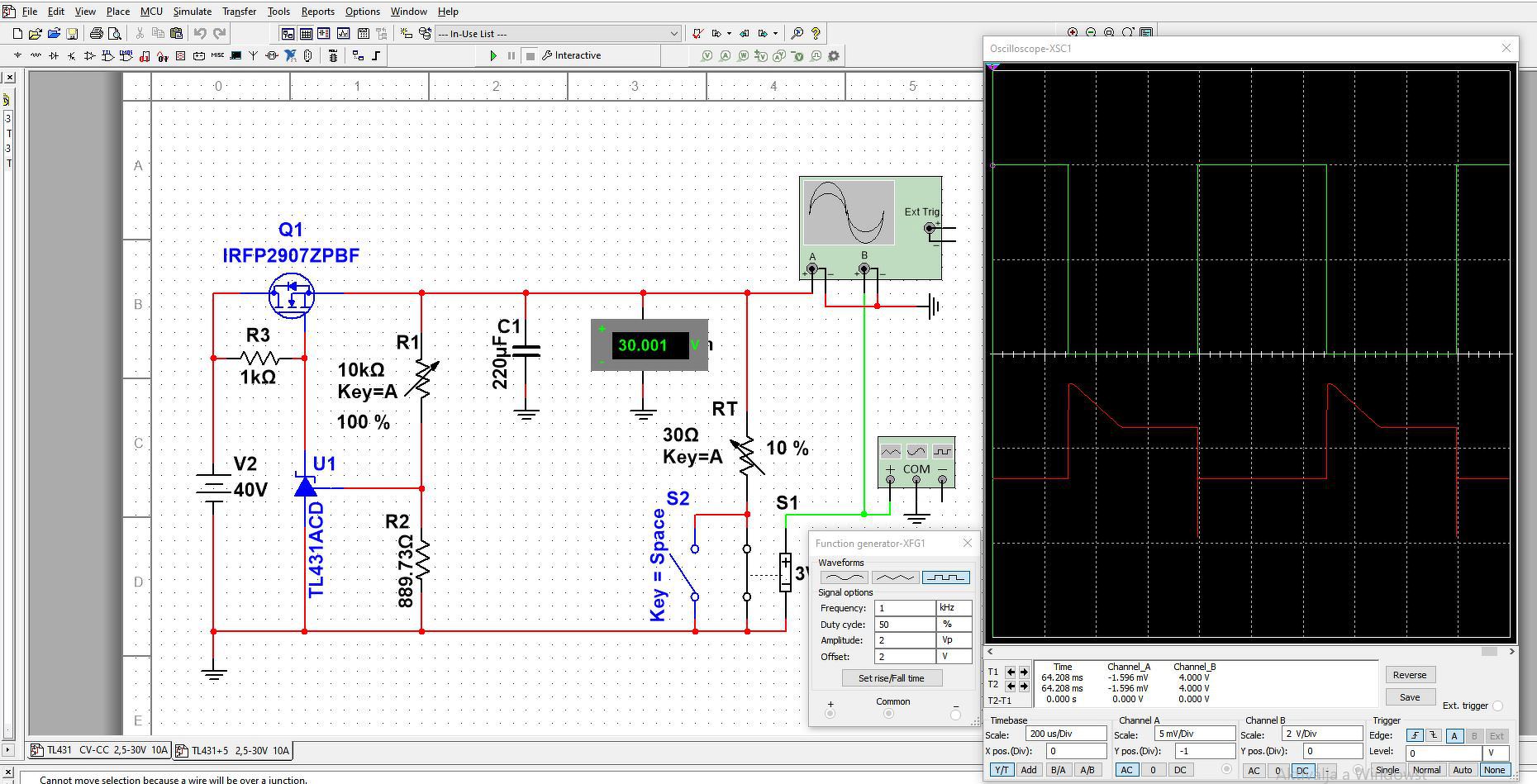Viewport: 1537px width, 784px height.
Task: Click the Set rise/Fall time button
Action: click(x=891, y=678)
